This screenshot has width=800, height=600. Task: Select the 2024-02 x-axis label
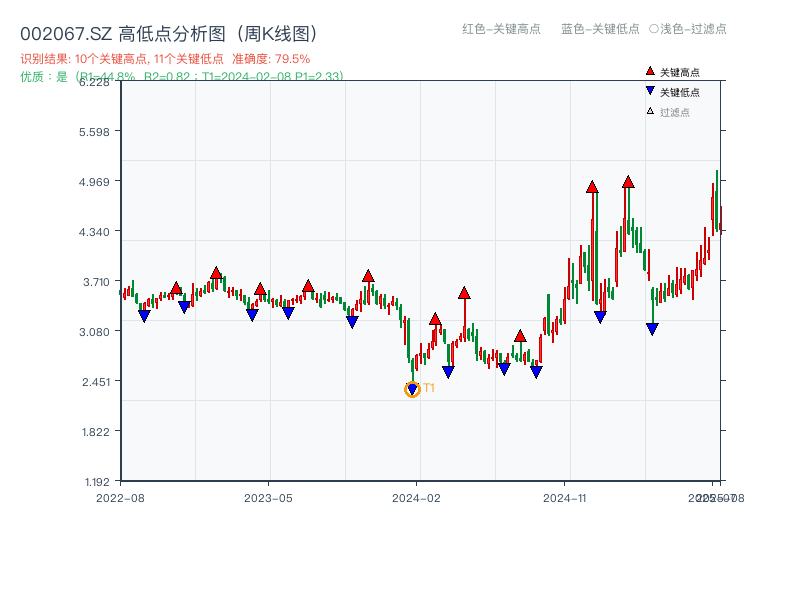417,497
